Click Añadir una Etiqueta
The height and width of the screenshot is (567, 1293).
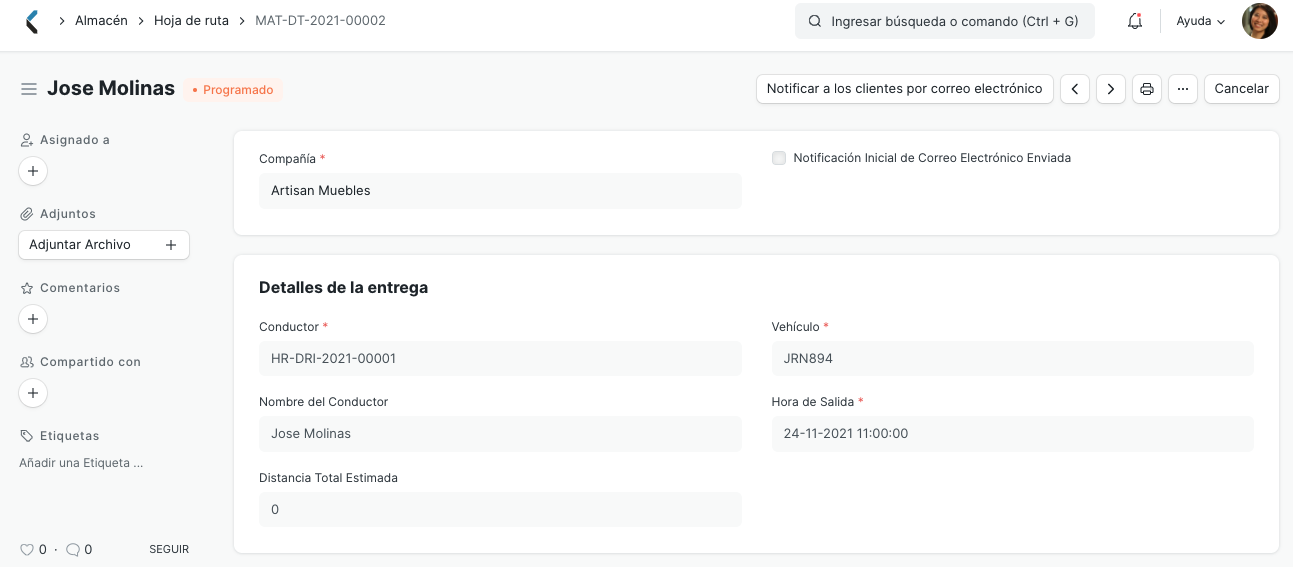pyautogui.click(x=81, y=463)
